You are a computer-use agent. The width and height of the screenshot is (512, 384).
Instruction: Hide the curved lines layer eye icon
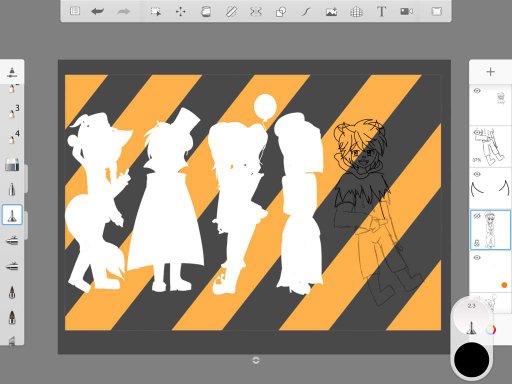click(477, 174)
